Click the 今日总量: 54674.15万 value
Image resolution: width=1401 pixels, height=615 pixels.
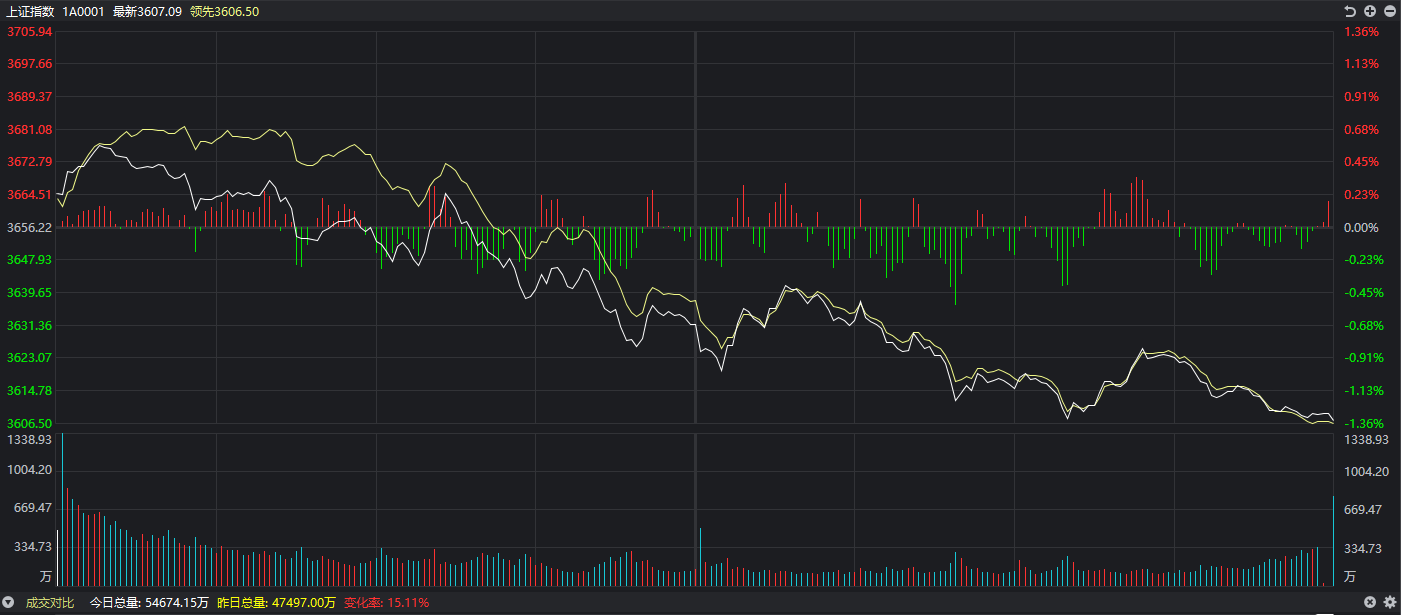coord(149,602)
